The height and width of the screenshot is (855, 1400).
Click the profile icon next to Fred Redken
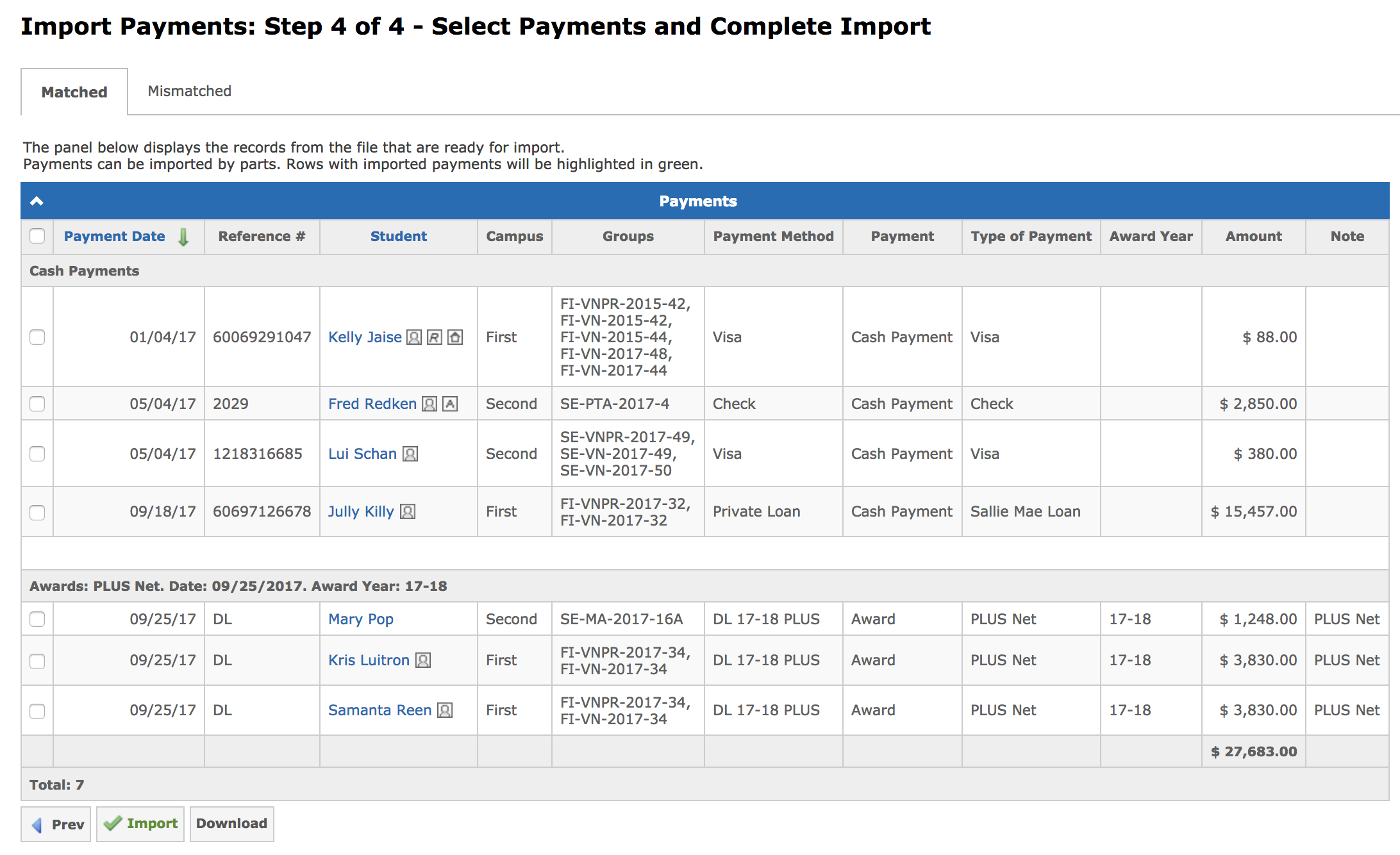click(429, 404)
